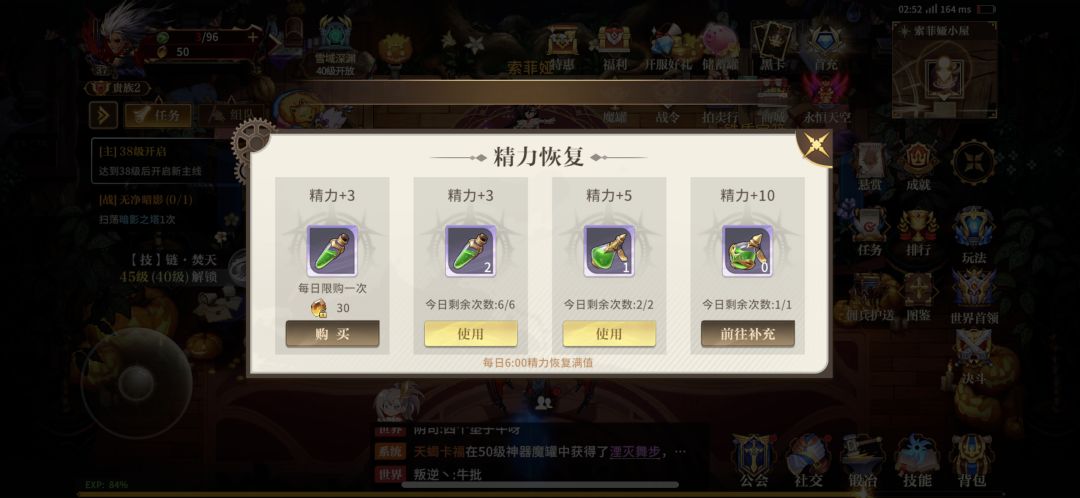Add stamina with the plus button

click(x=253, y=37)
